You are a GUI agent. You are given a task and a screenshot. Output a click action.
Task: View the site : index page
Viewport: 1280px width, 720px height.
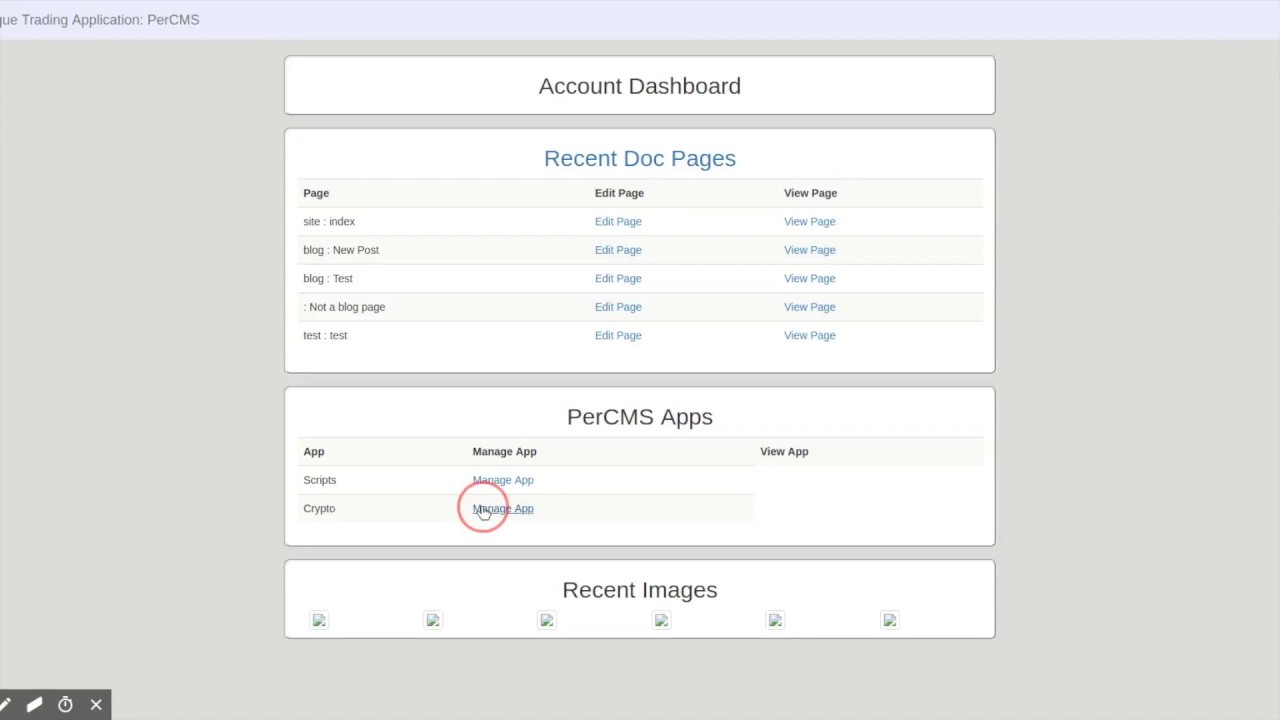[810, 221]
